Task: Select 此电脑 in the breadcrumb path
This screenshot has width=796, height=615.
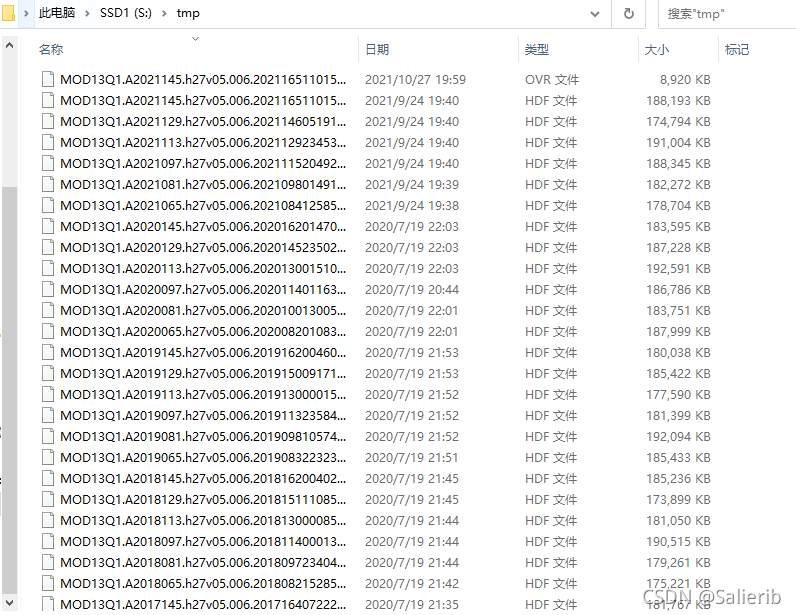Action: pyautogui.click(x=57, y=13)
